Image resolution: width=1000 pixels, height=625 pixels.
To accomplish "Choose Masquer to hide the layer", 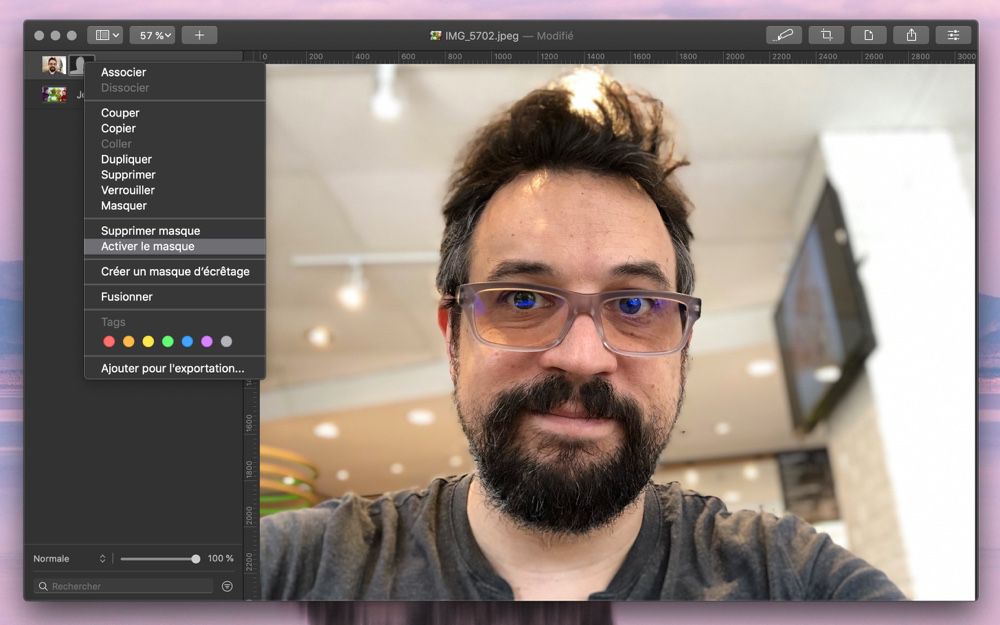I will (x=175, y=205).
